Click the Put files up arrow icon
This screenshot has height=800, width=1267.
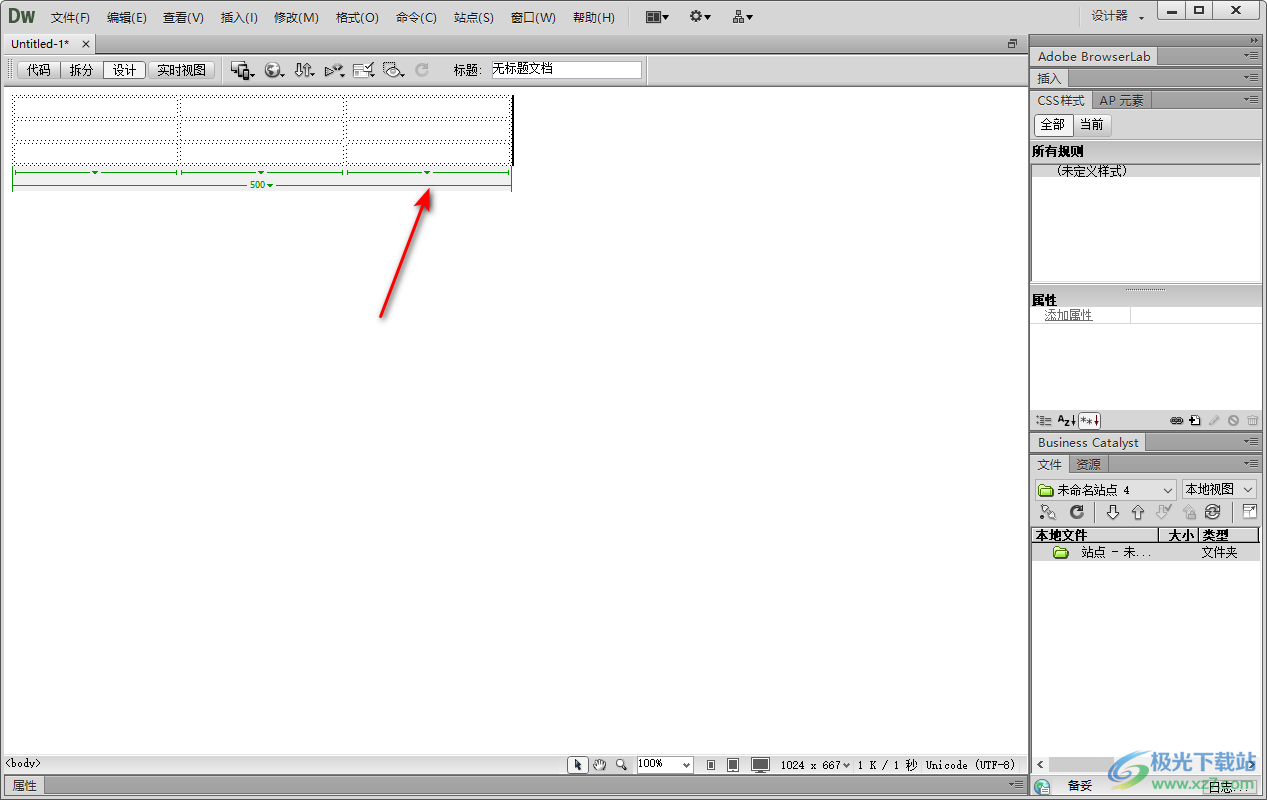(x=1137, y=512)
